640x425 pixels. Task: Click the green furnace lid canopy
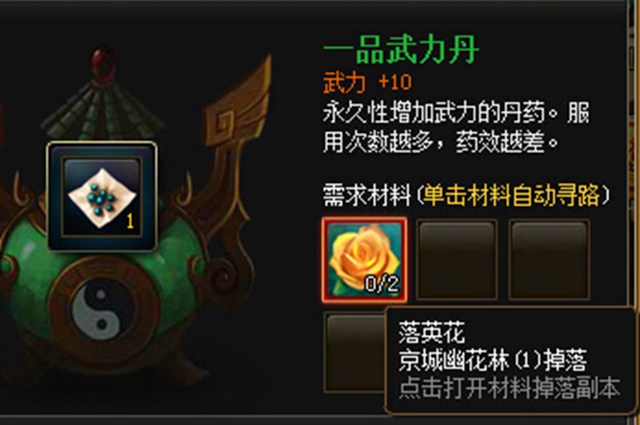[x=103, y=110]
